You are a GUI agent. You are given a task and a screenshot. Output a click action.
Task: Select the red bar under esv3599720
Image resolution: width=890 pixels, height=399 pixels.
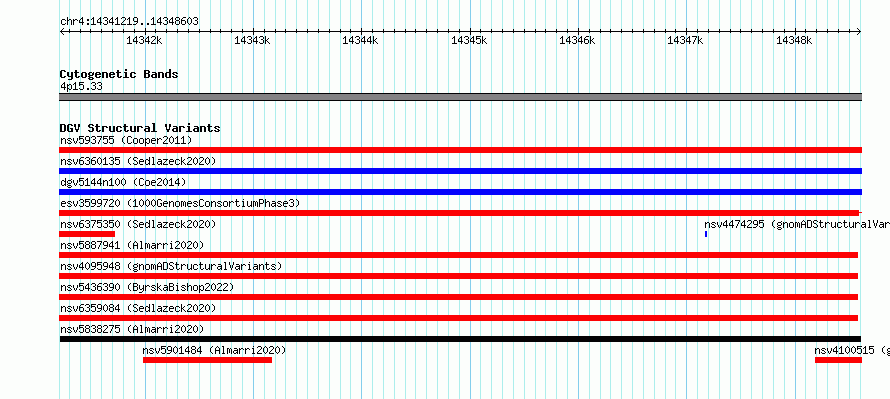point(460,213)
